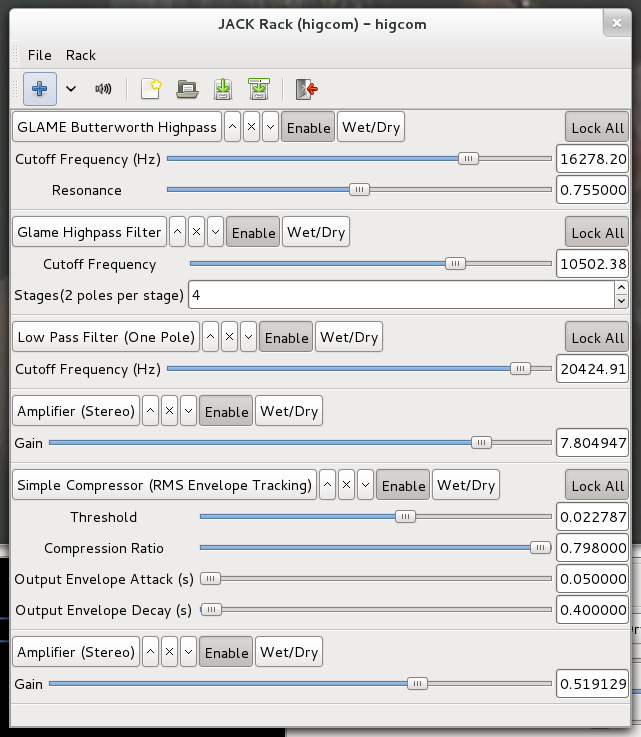Move Simple Compressor plugin down
This screenshot has width=641, height=737.
pyautogui.click(x=365, y=485)
